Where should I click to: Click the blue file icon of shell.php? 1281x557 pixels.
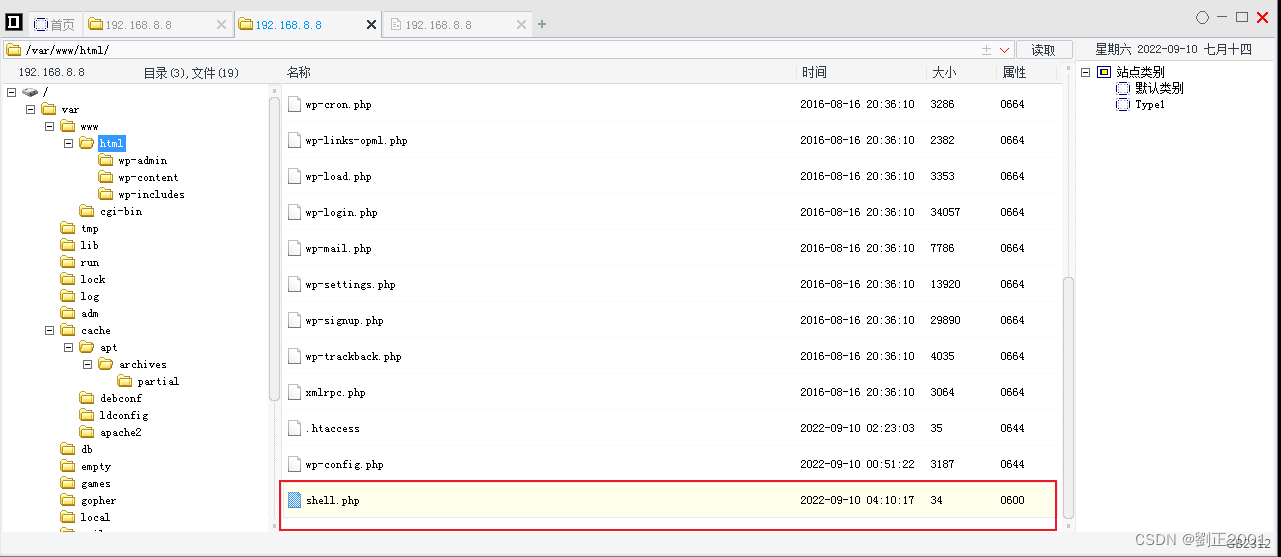click(294, 500)
